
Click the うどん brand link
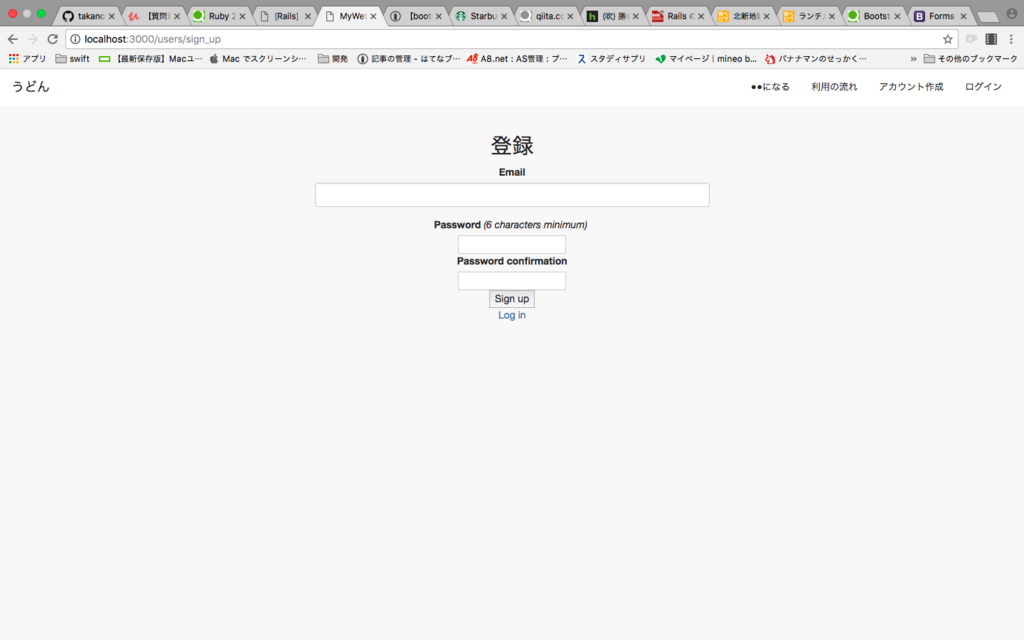pos(30,87)
